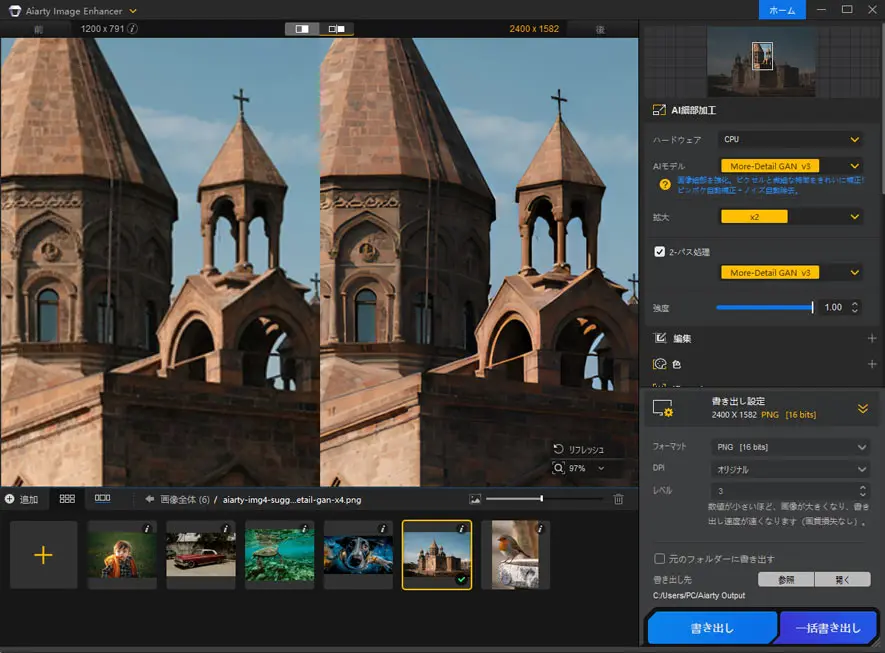The width and height of the screenshot is (885, 653).
Task: Select the red car thumbnail
Action: [201, 555]
